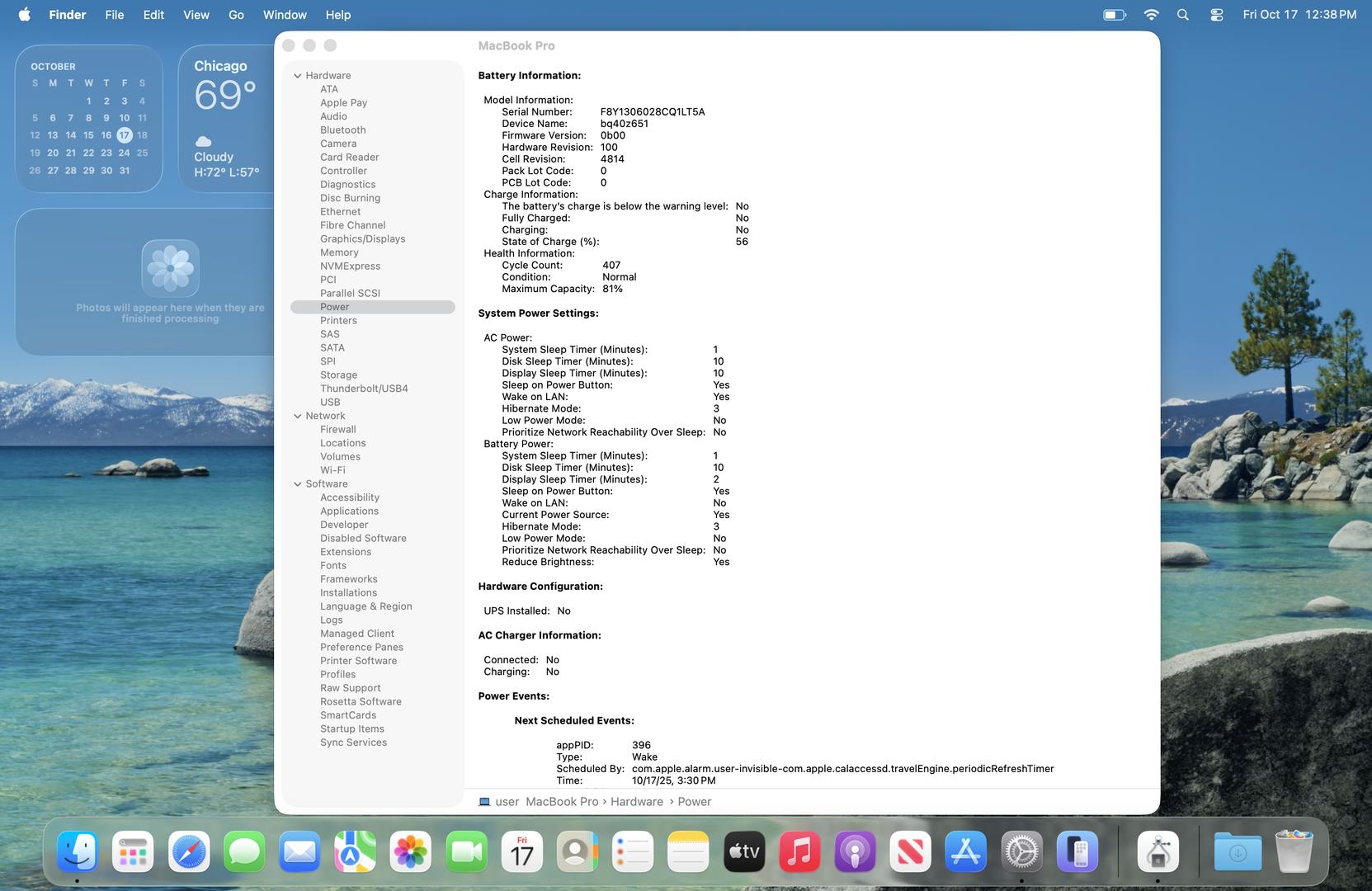Click MacBook Pro in the path bar

coord(561,802)
